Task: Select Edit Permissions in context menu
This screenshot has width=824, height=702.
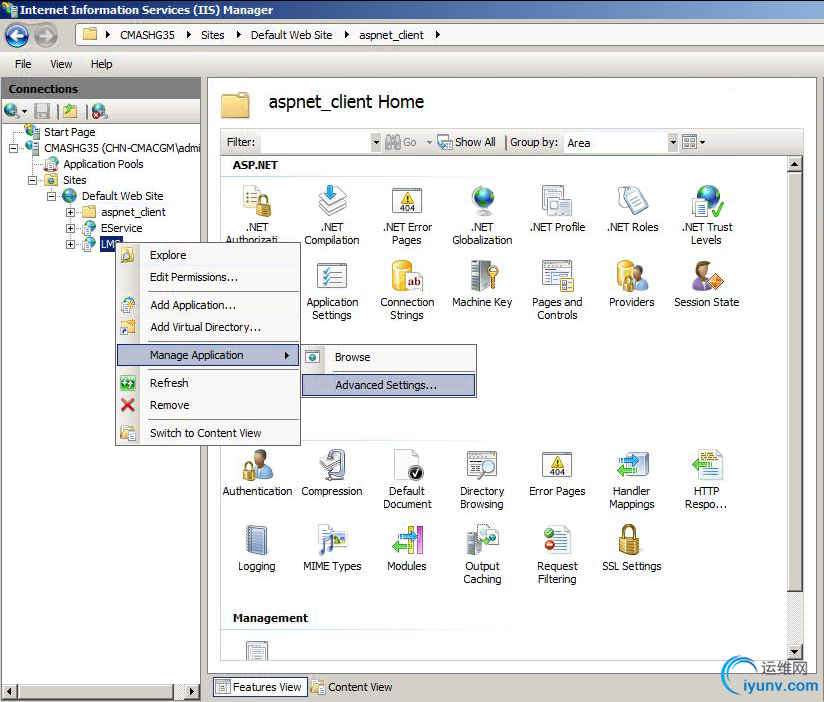Action: tap(194, 277)
